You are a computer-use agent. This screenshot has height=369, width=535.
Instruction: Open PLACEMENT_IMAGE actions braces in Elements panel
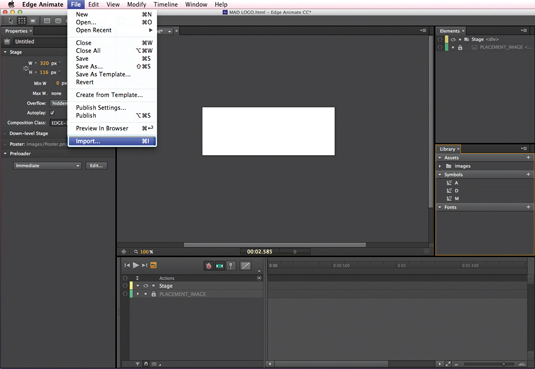point(440,47)
